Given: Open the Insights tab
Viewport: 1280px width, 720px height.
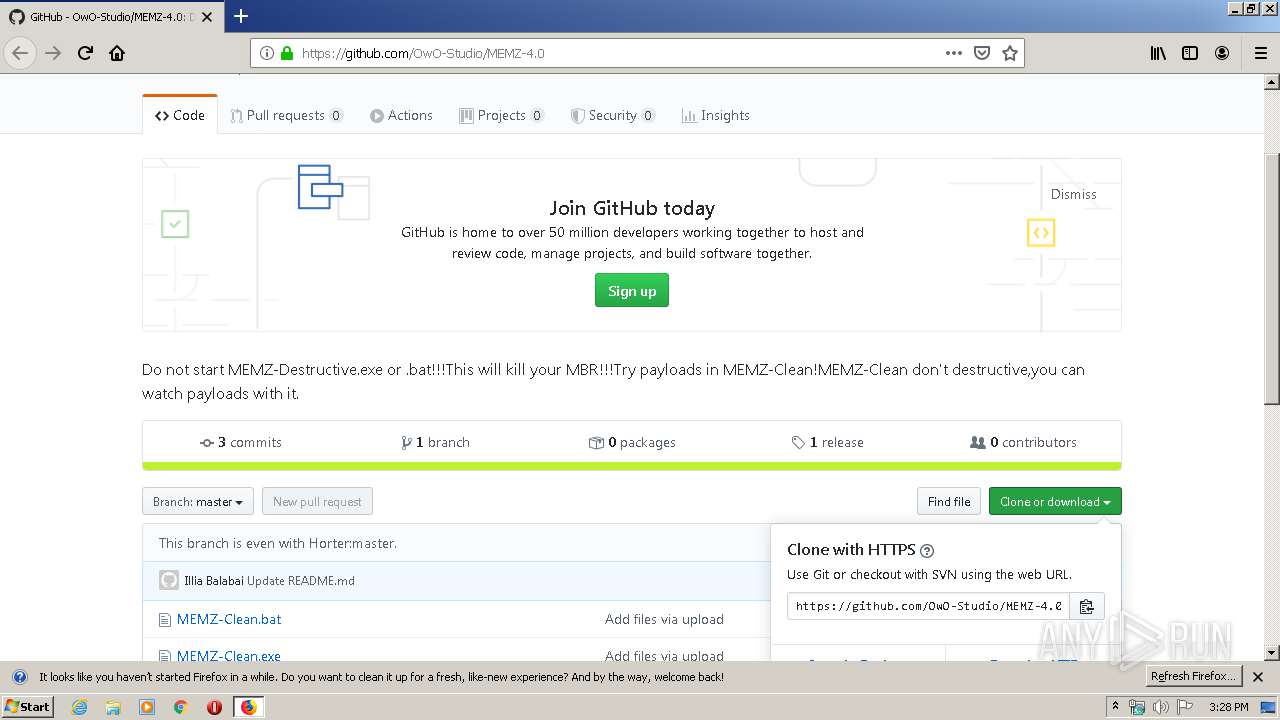Looking at the screenshot, I should 715,115.
